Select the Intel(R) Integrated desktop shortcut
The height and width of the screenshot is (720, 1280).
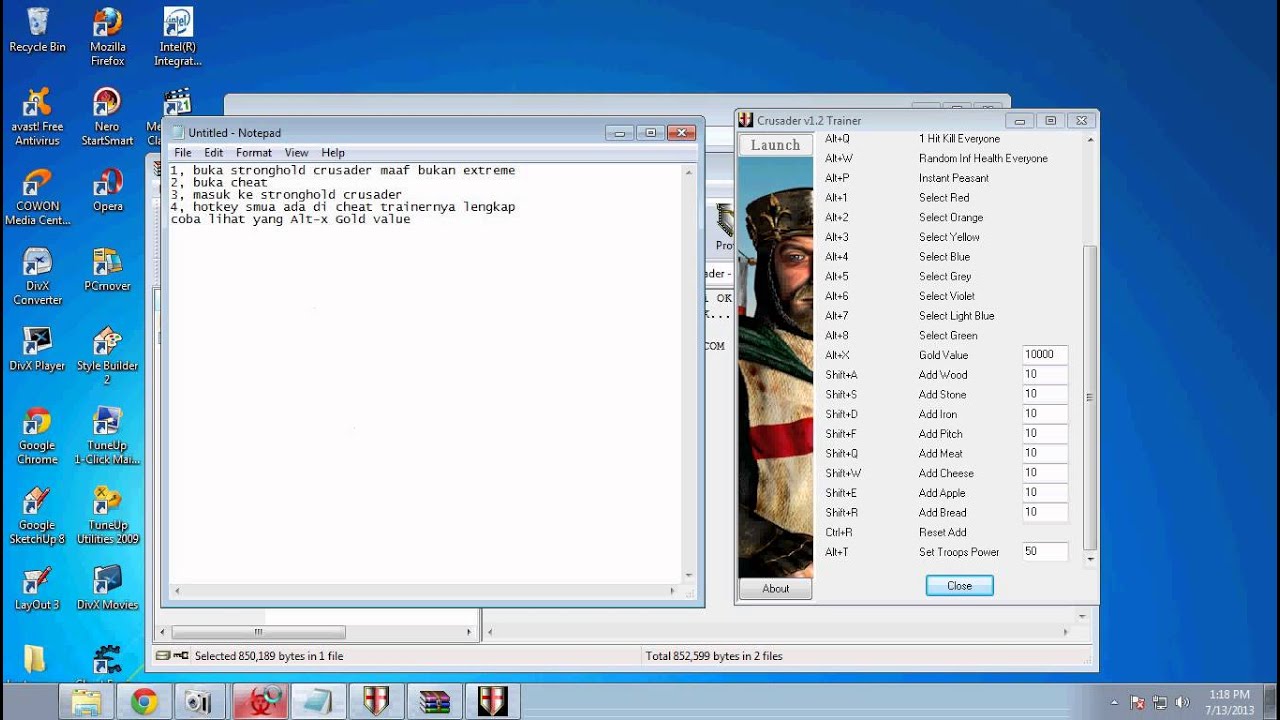(177, 36)
